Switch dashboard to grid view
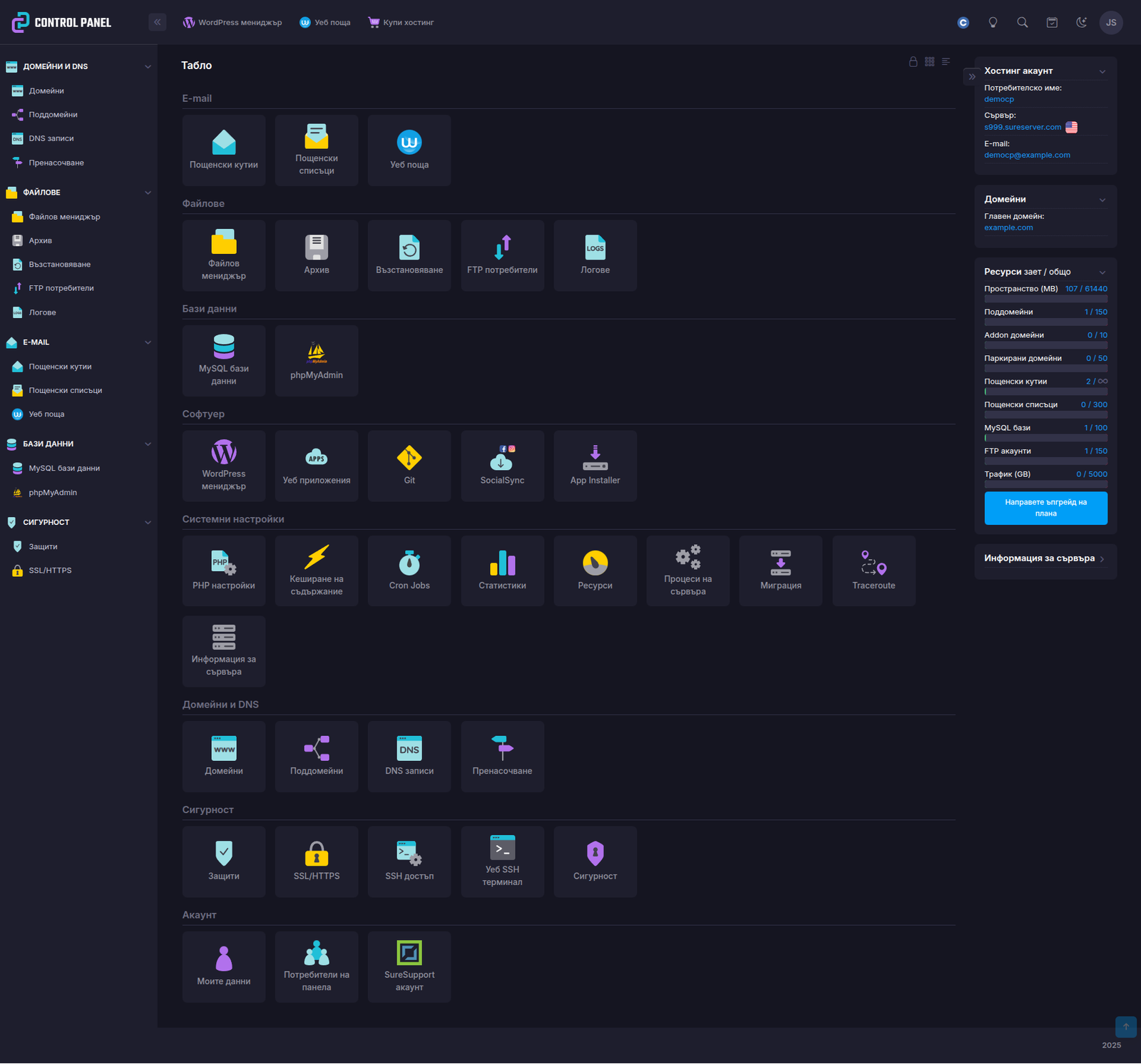 [x=929, y=62]
